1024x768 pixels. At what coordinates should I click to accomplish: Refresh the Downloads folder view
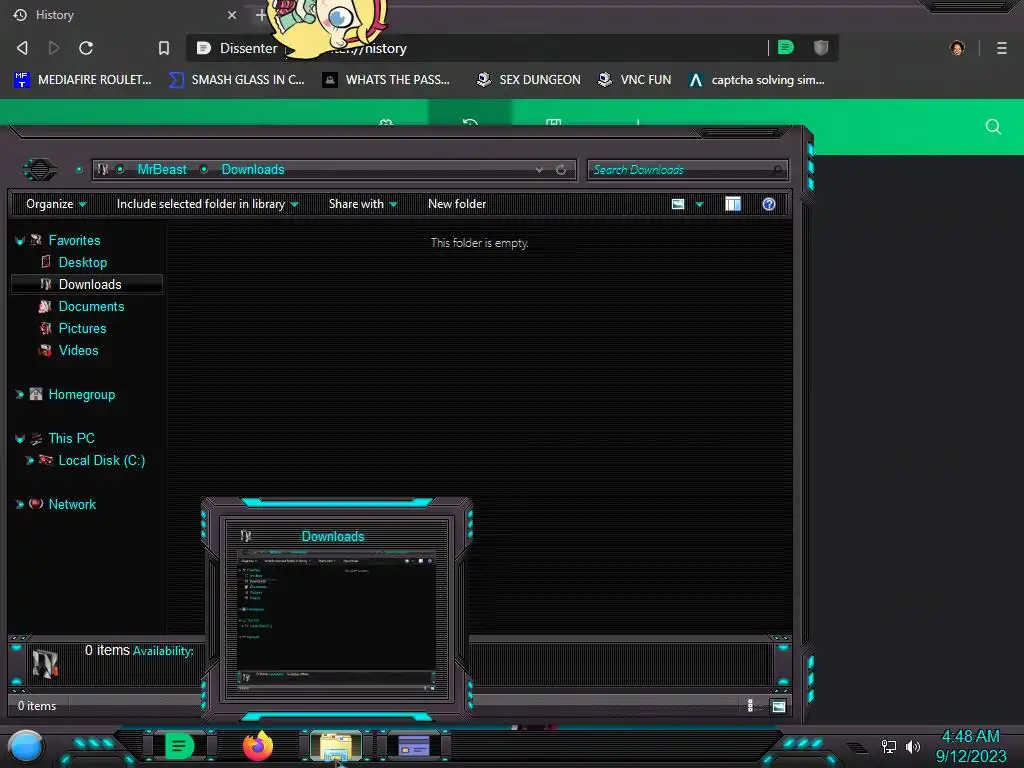point(561,170)
